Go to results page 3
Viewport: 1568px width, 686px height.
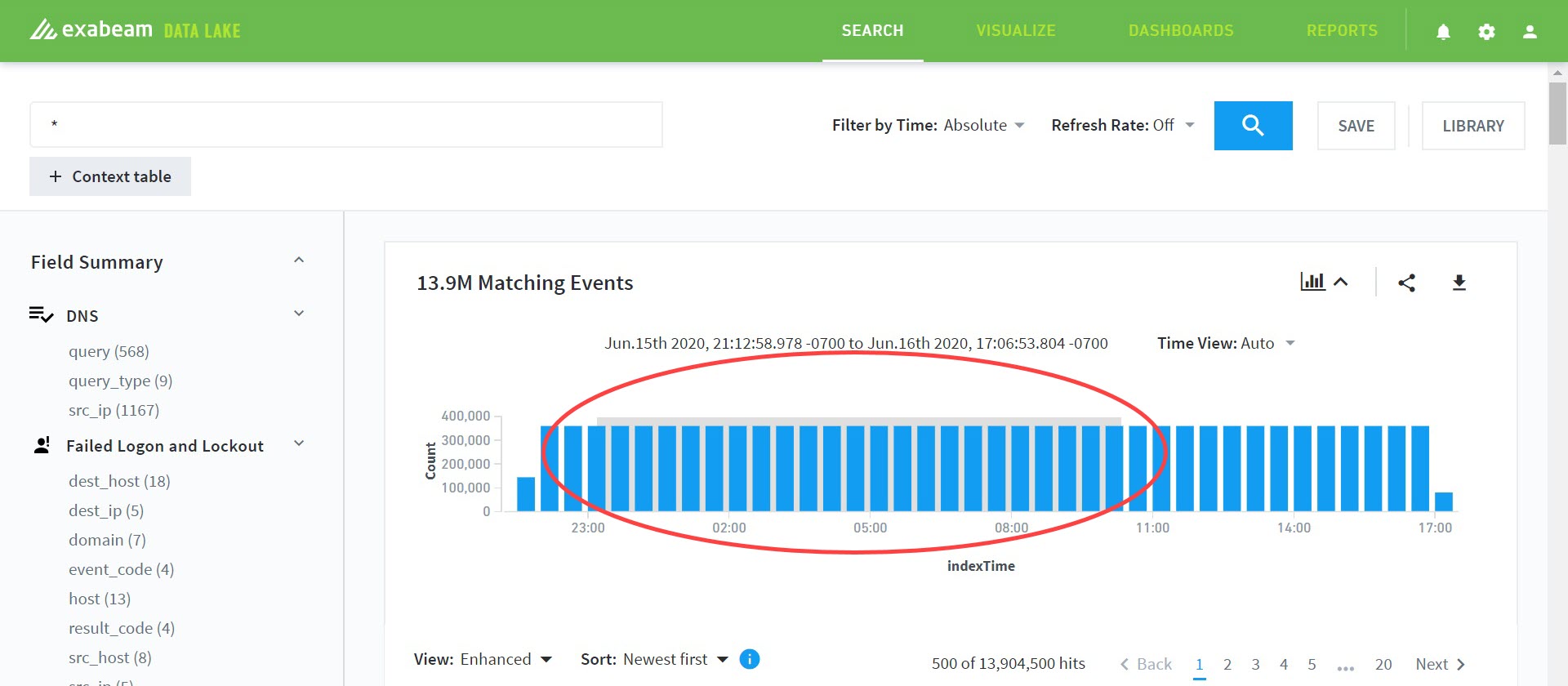tap(1255, 664)
